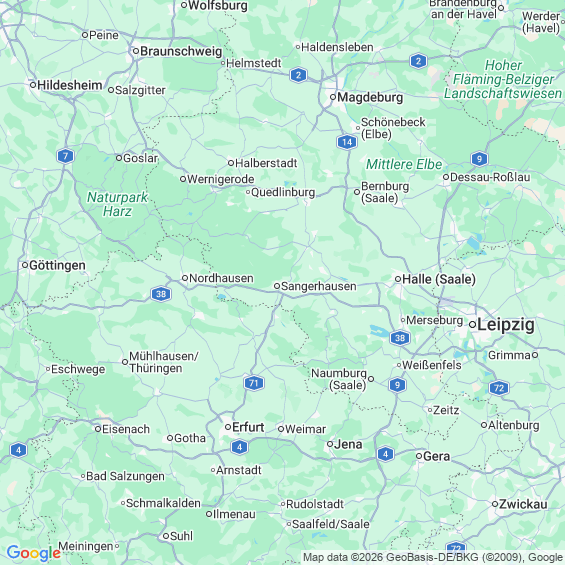Image resolution: width=565 pixels, height=565 pixels.
Task: Click the A2 shield between Helmstedt and Magdeburg
Action: pos(298,75)
